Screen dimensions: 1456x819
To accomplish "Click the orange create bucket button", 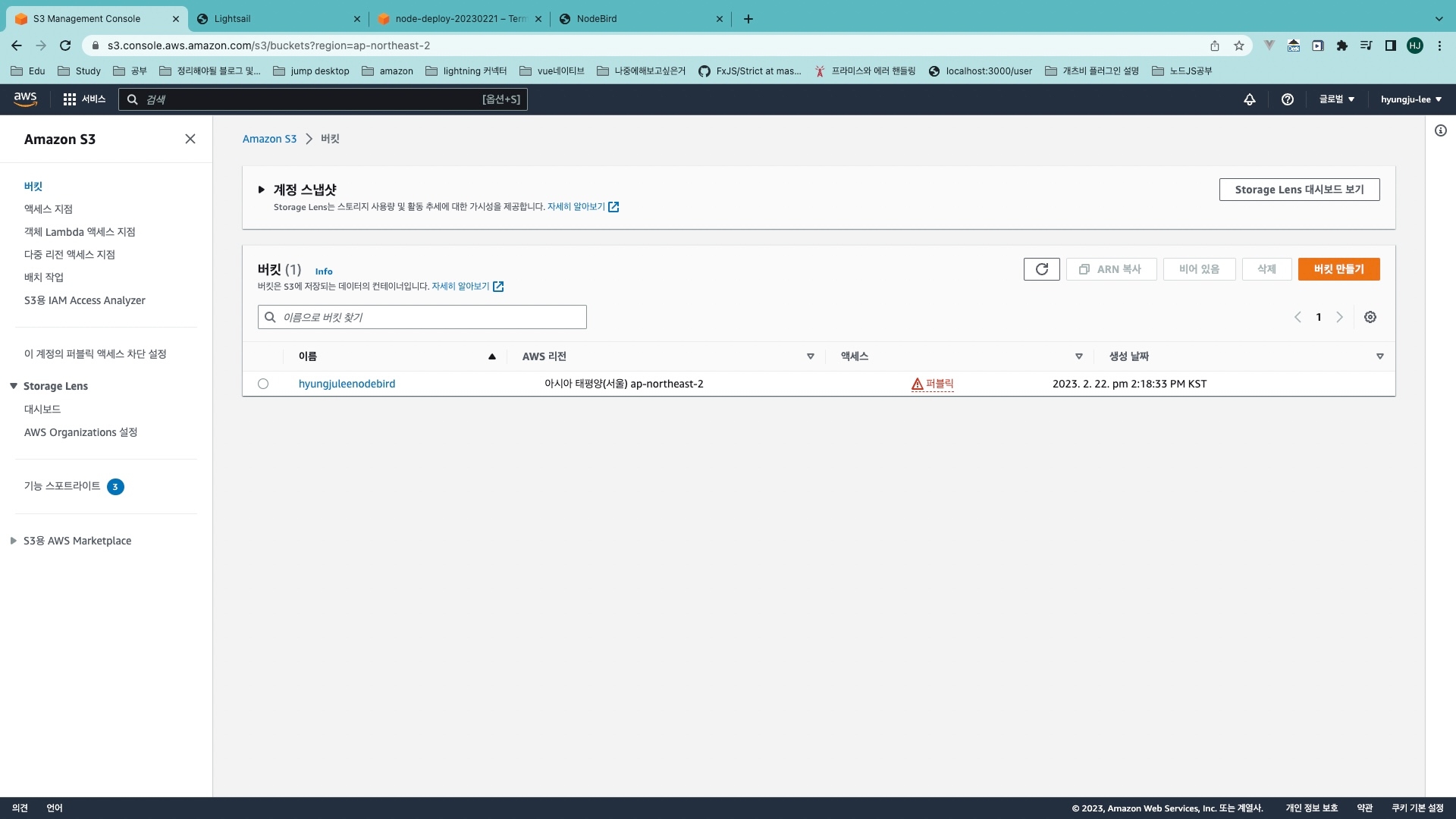I will [x=1338, y=269].
